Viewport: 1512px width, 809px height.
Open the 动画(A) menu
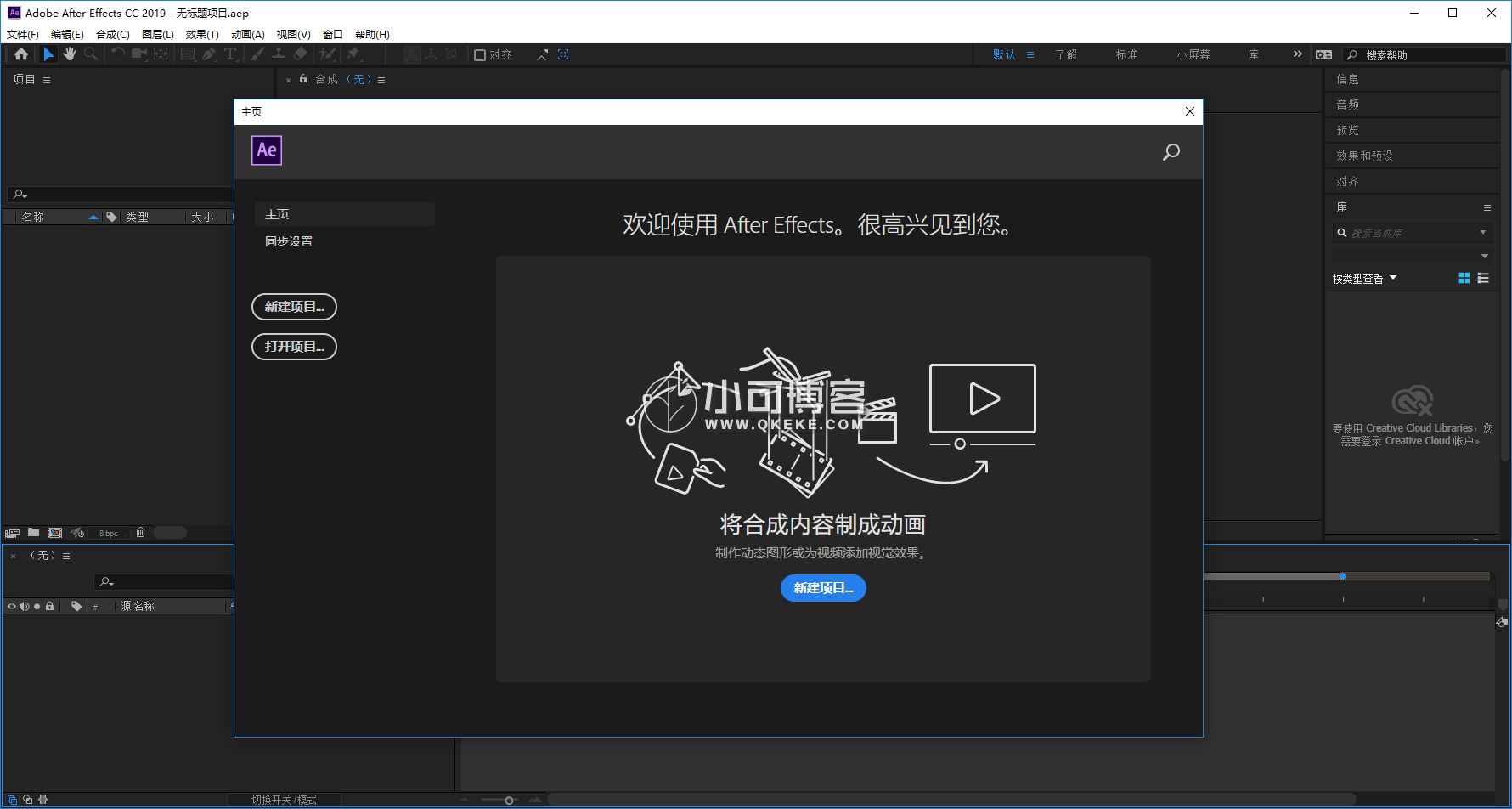pos(248,35)
